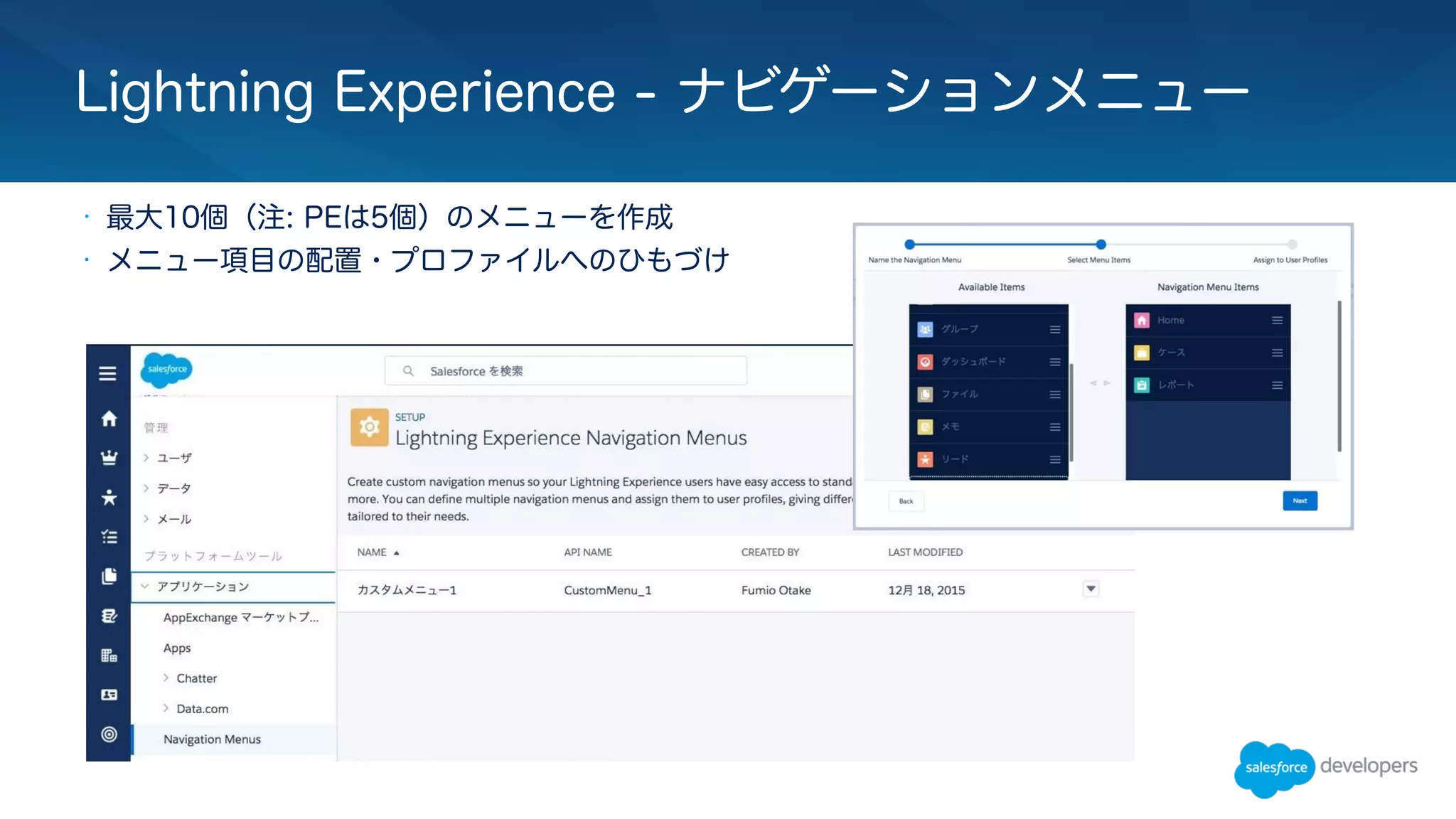The height and width of the screenshot is (819, 1456).
Task: Click the files icon in the left sidebar
Action: [109, 576]
